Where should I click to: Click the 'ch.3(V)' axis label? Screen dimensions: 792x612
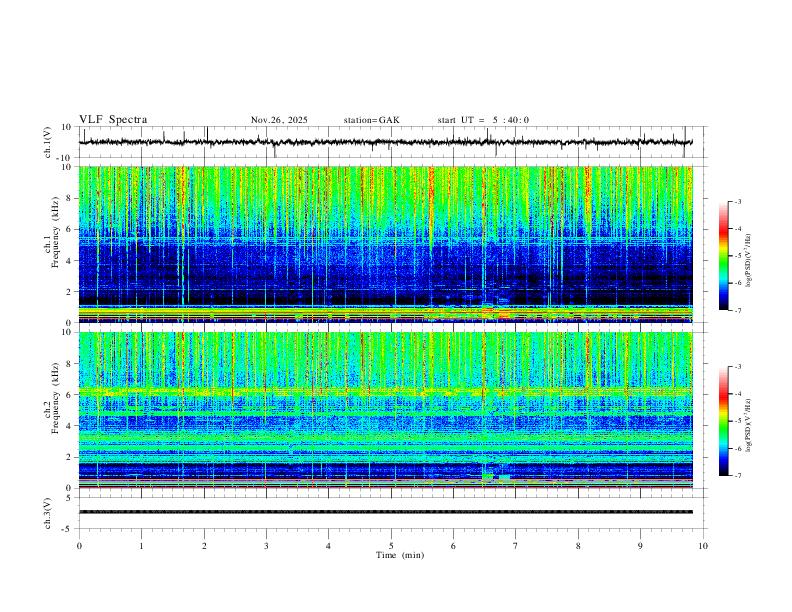coord(47,514)
